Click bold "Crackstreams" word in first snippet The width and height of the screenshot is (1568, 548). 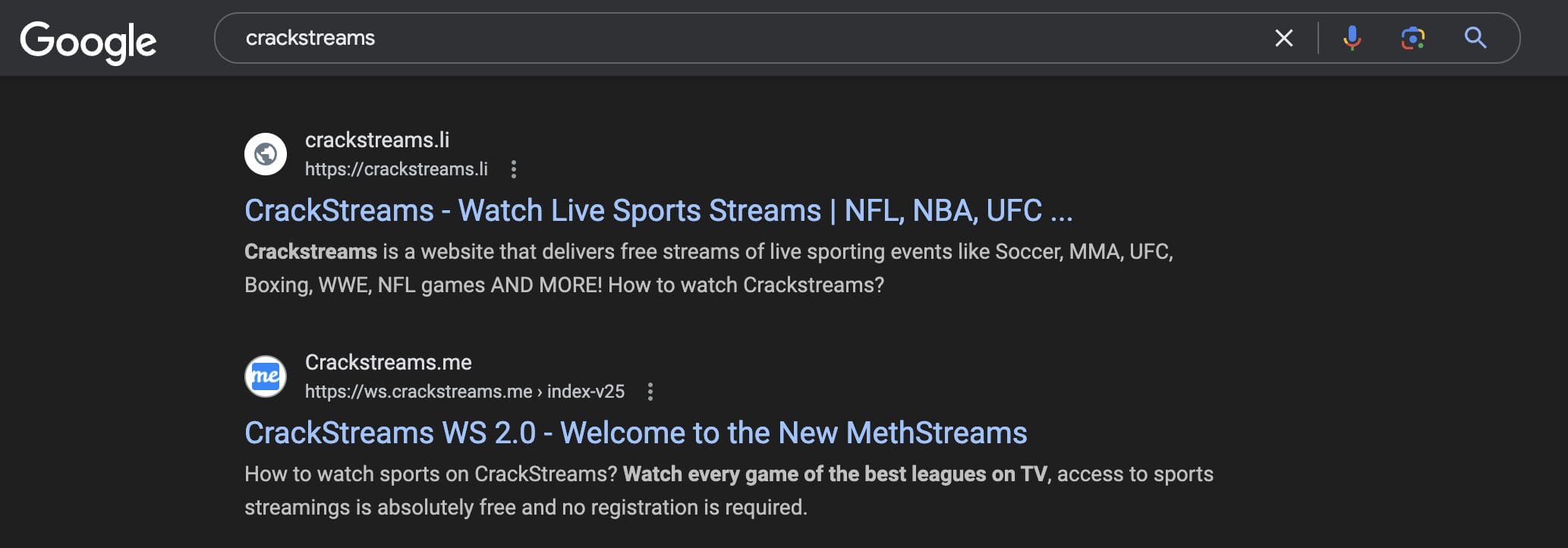pyautogui.click(x=310, y=252)
